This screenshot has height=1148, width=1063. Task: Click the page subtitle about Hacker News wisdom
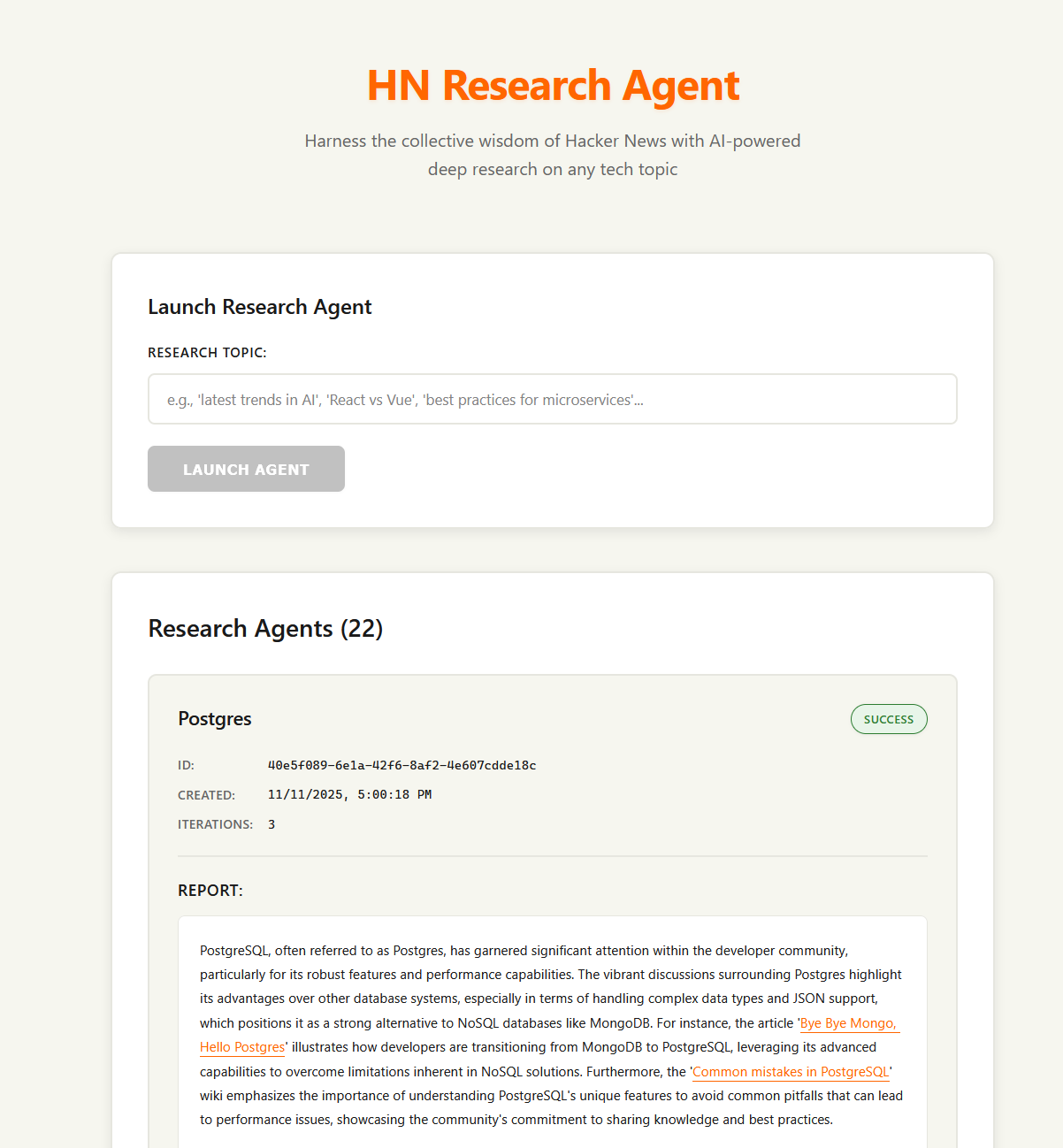pyautogui.click(x=552, y=155)
